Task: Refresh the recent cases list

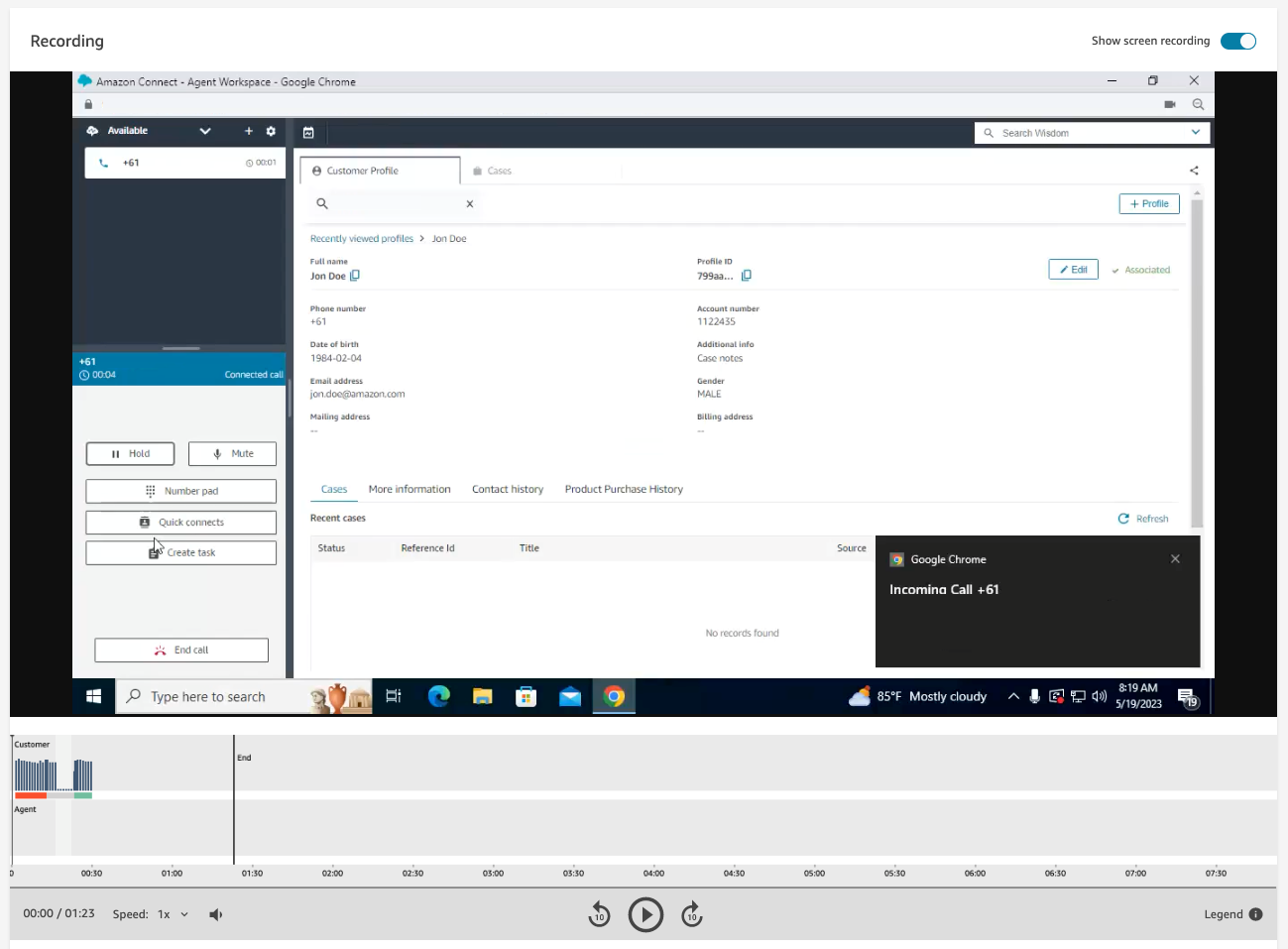Action: [1143, 519]
